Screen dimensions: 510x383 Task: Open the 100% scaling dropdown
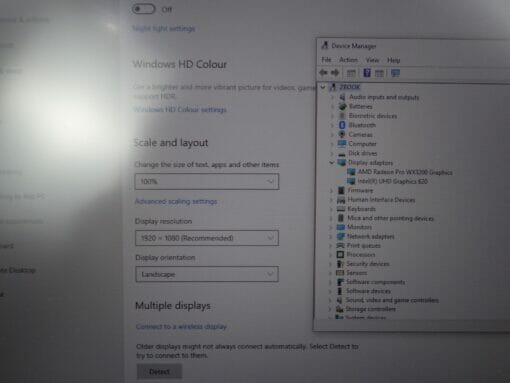pos(207,182)
